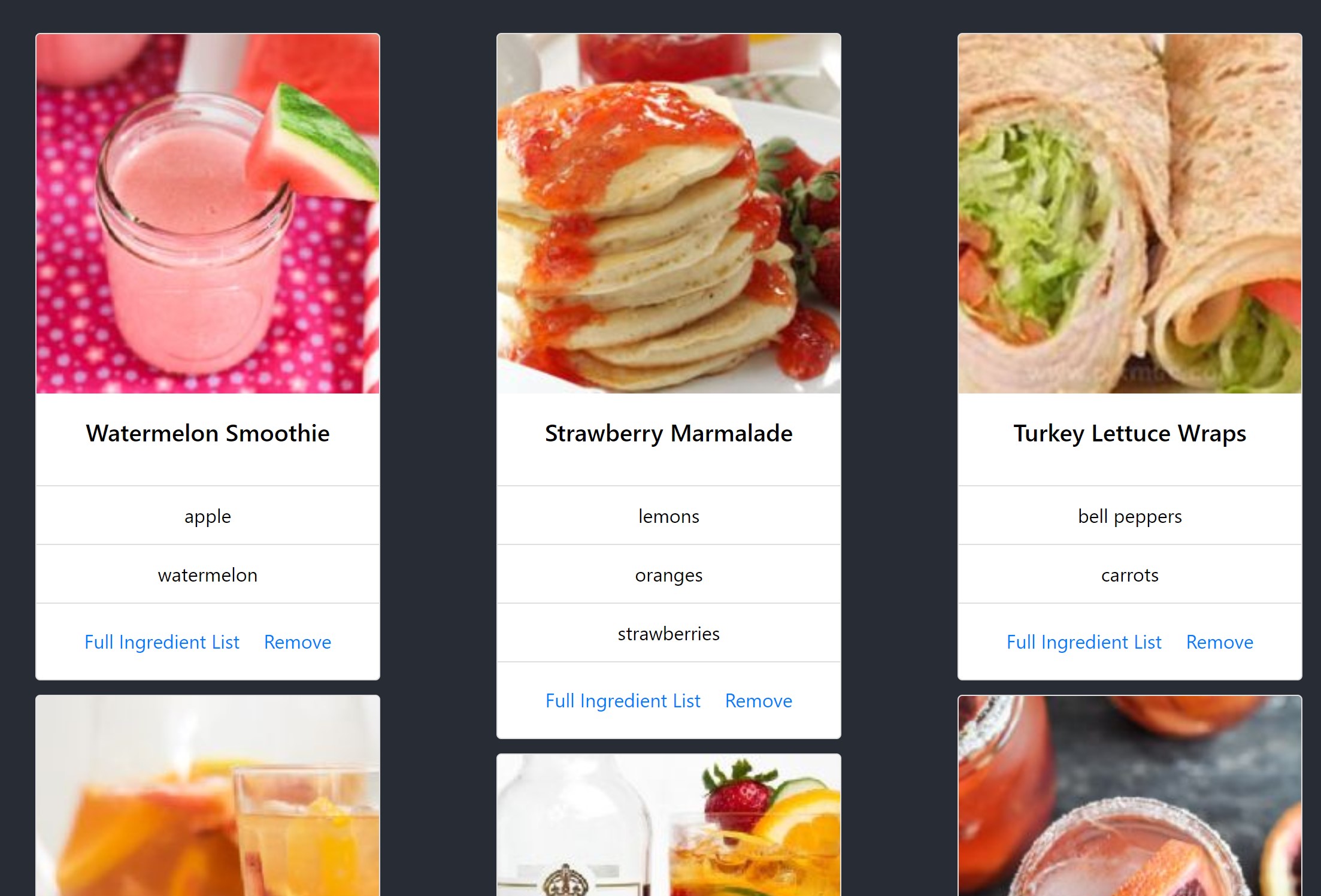Open Full Ingredient List for Strawberry Marmalade
The width and height of the screenshot is (1321, 896).
pos(623,701)
